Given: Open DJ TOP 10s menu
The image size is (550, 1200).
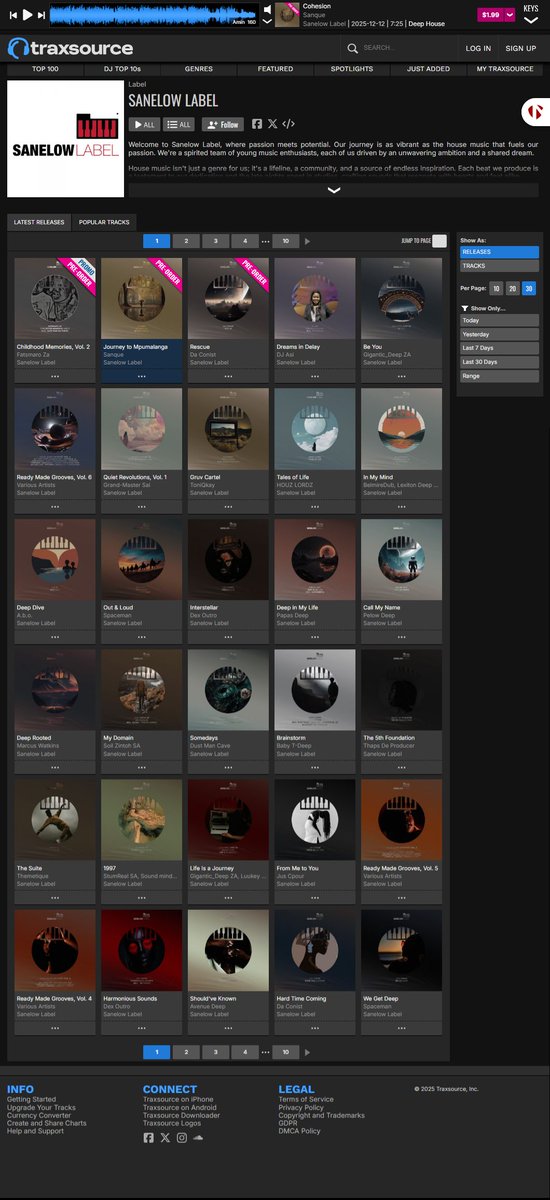Looking at the screenshot, I should [122, 69].
